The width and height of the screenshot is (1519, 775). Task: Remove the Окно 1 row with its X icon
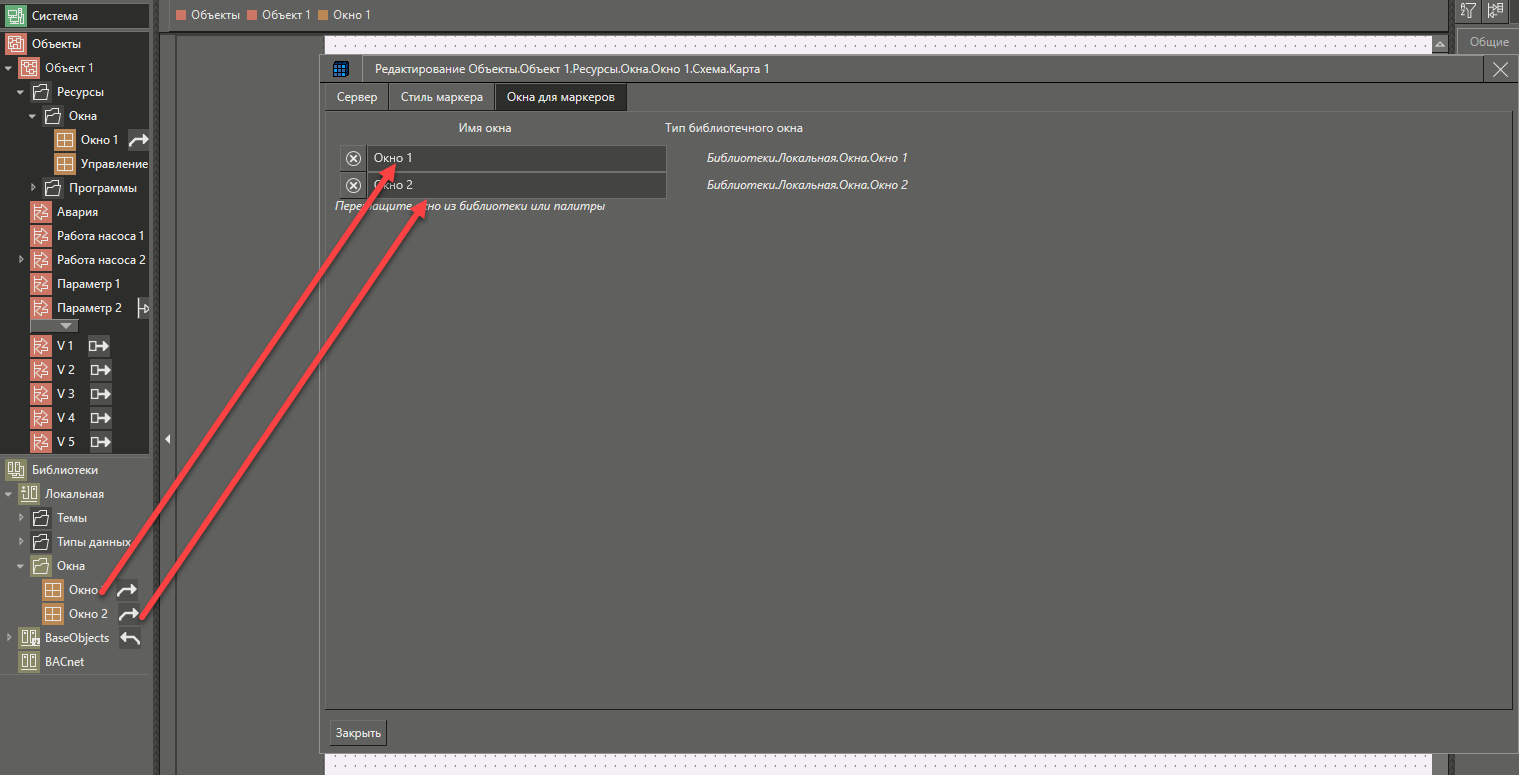coord(353,159)
